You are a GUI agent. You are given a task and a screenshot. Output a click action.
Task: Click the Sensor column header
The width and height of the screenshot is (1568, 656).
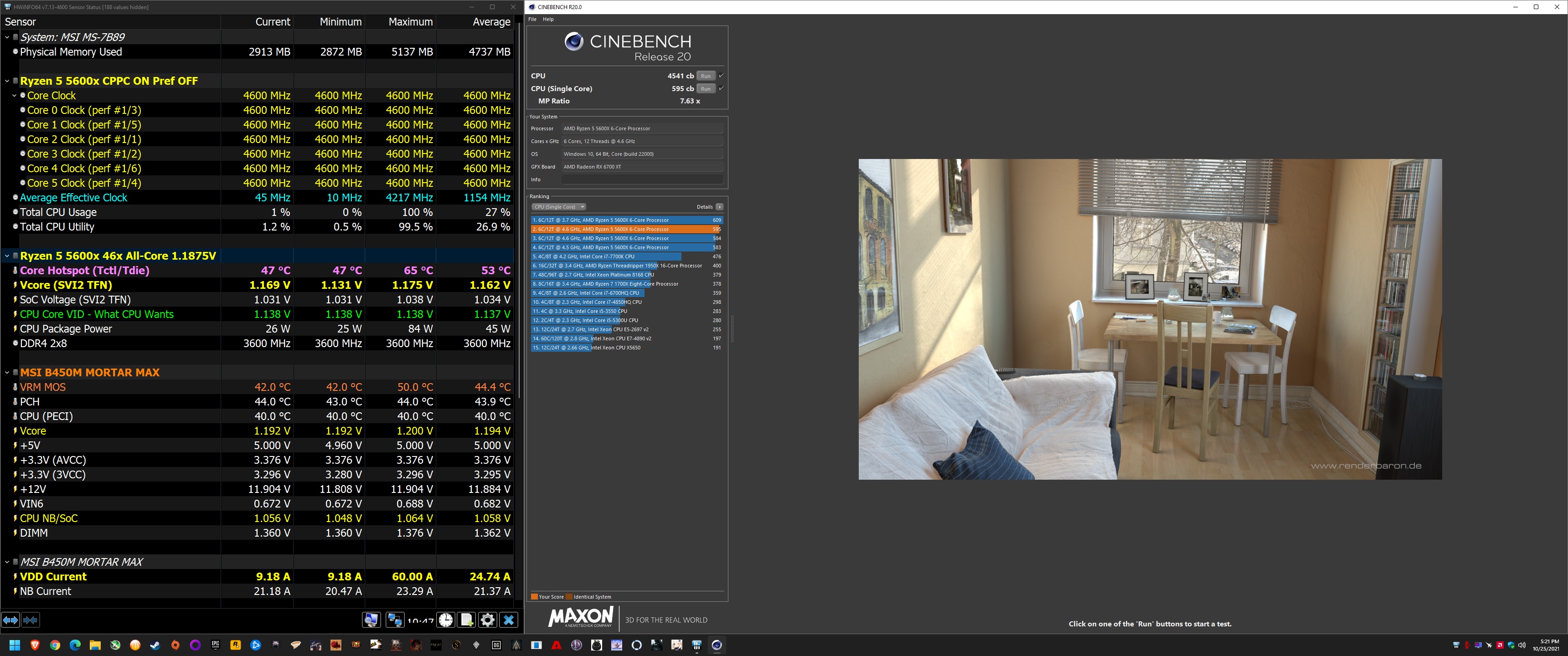110,22
